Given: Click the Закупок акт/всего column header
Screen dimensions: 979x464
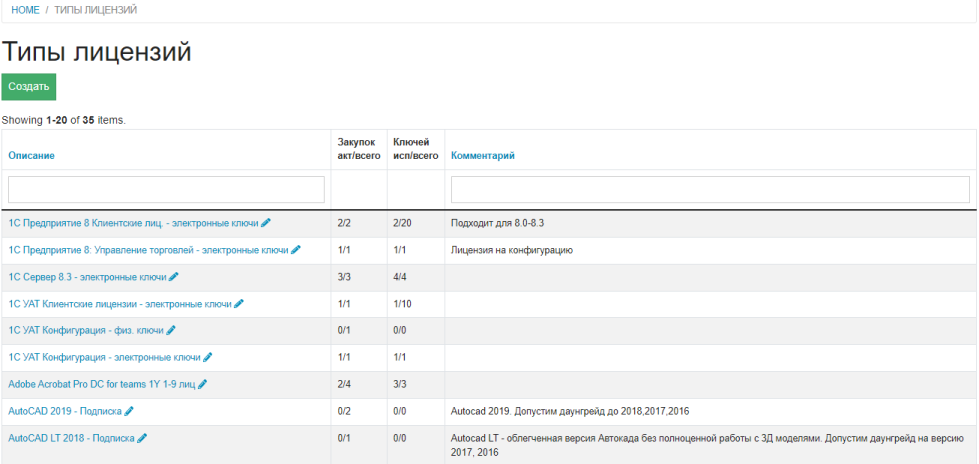Looking at the screenshot, I should point(359,149).
